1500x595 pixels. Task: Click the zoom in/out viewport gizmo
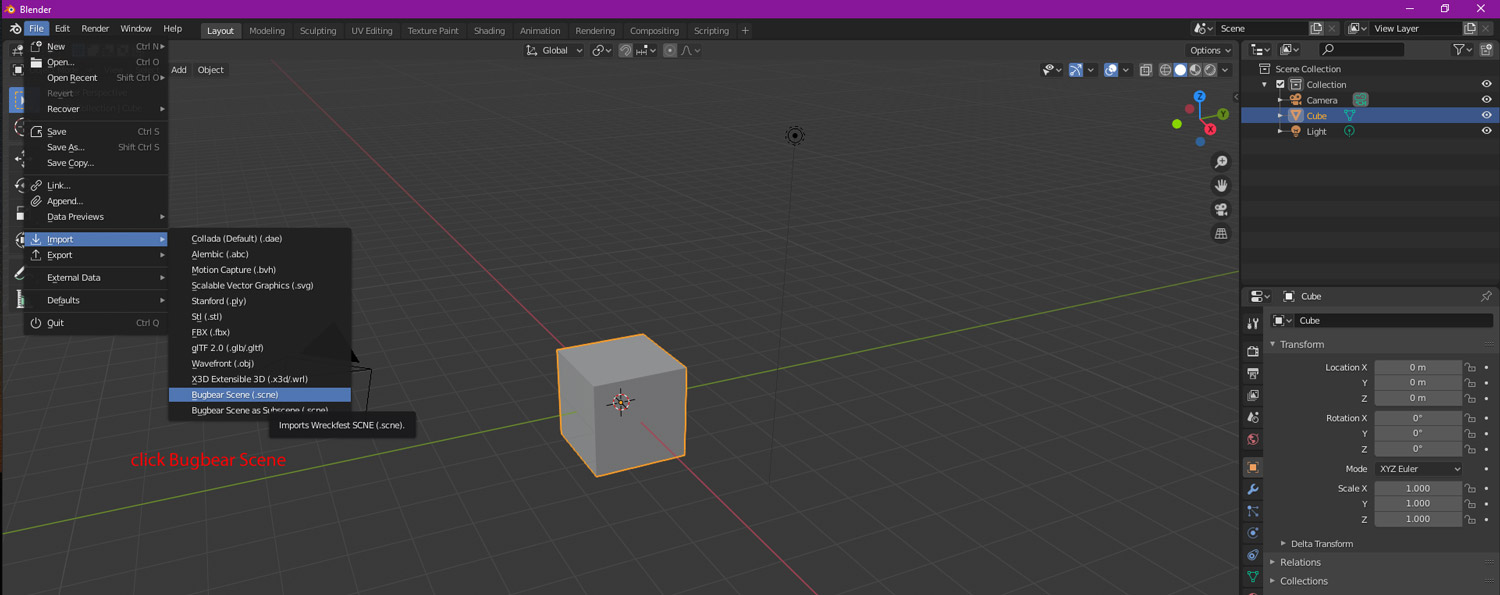[x=1221, y=162]
